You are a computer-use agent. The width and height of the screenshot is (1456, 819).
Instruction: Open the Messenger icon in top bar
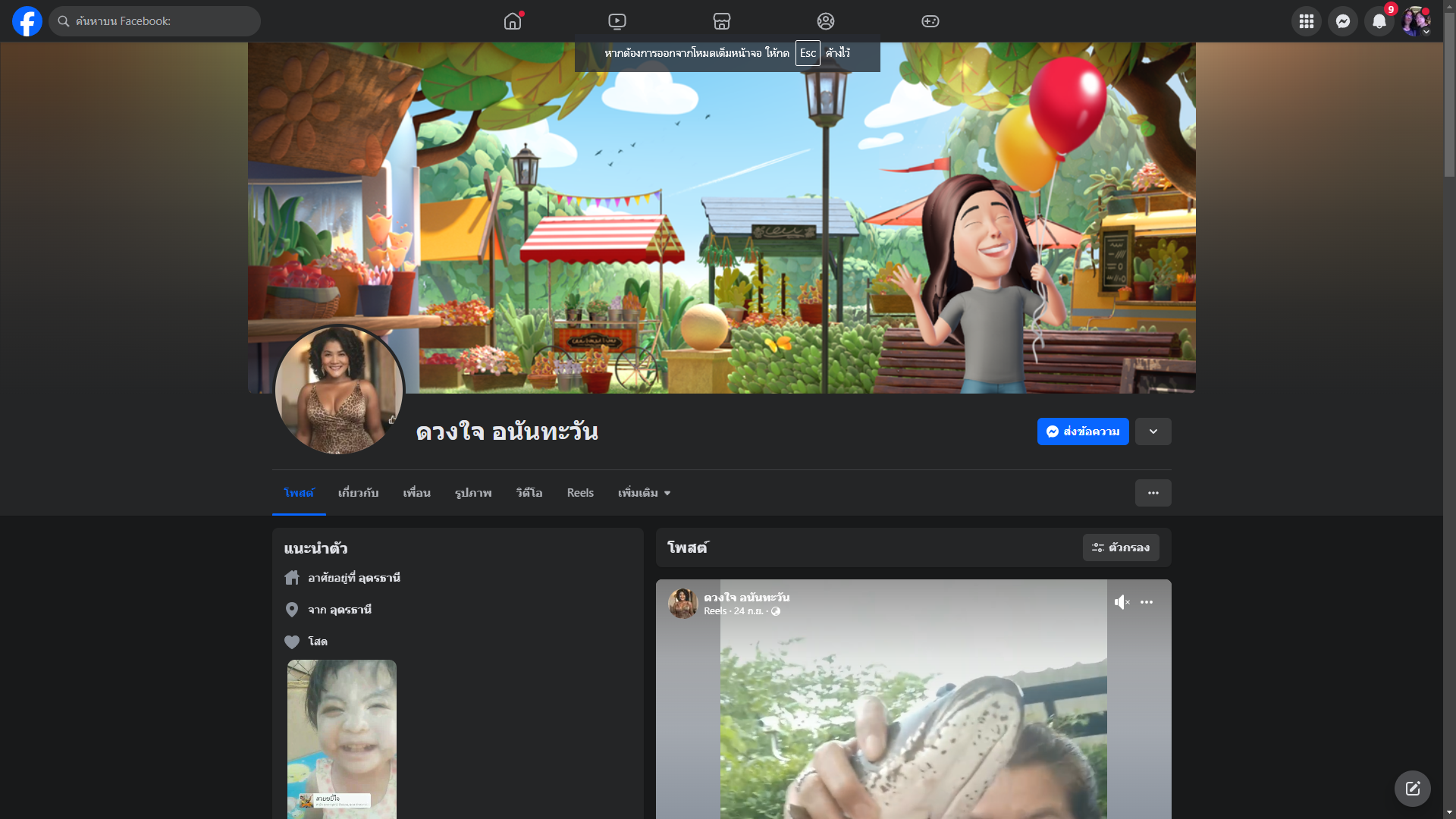tap(1342, 21)
